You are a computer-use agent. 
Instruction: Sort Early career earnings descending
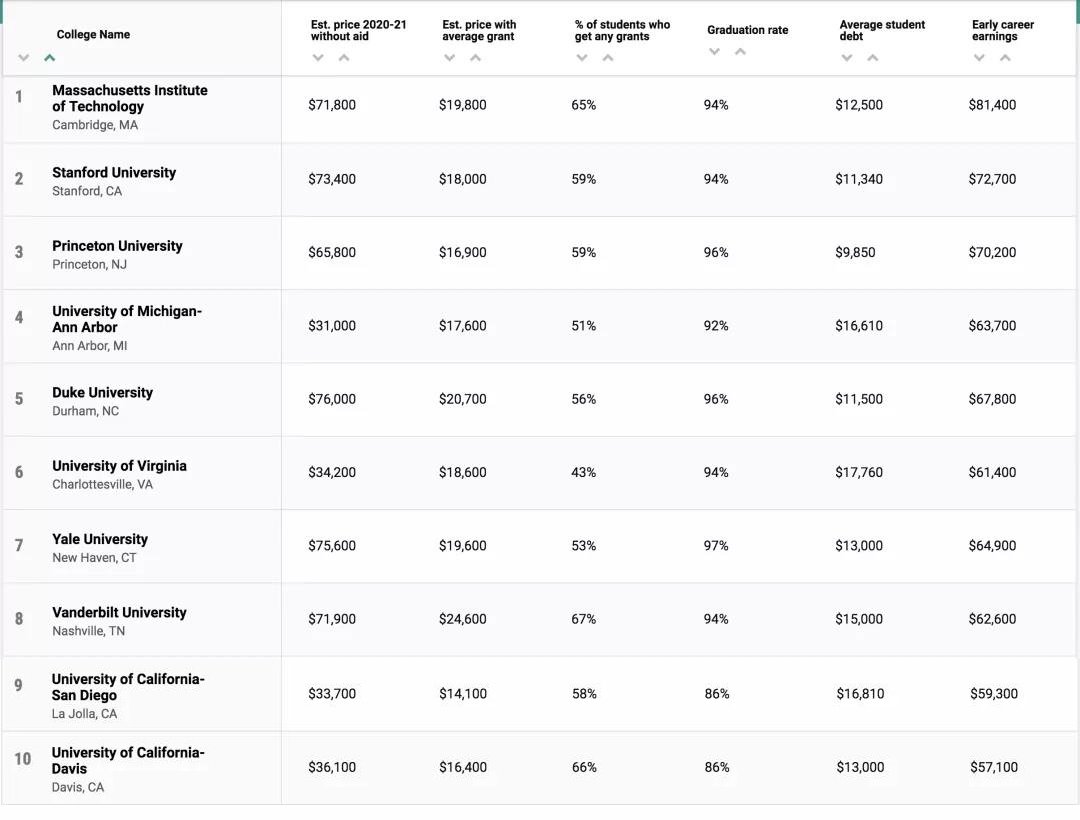[979, 58]
